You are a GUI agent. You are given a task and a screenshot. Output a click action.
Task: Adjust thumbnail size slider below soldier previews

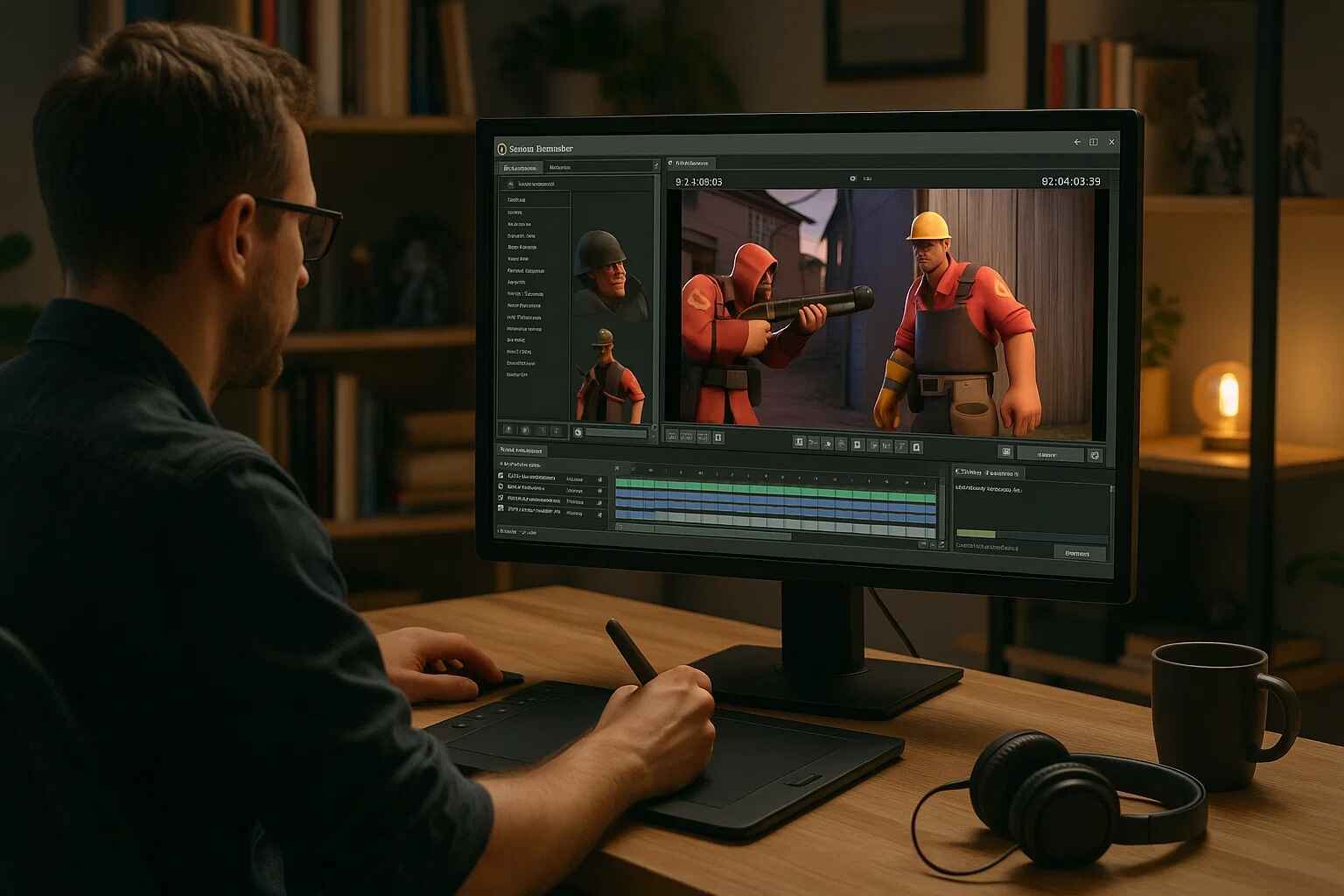point(616,433)
